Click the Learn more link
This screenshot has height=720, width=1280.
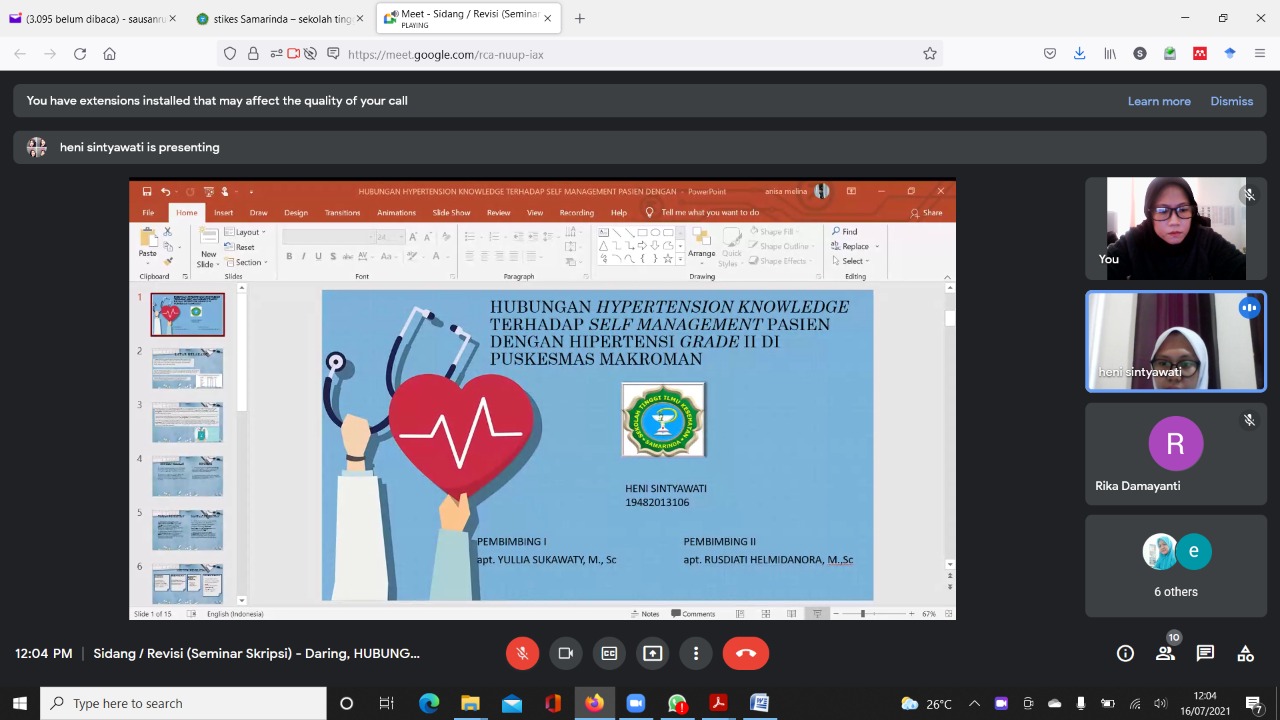[x=1159, y=101]
